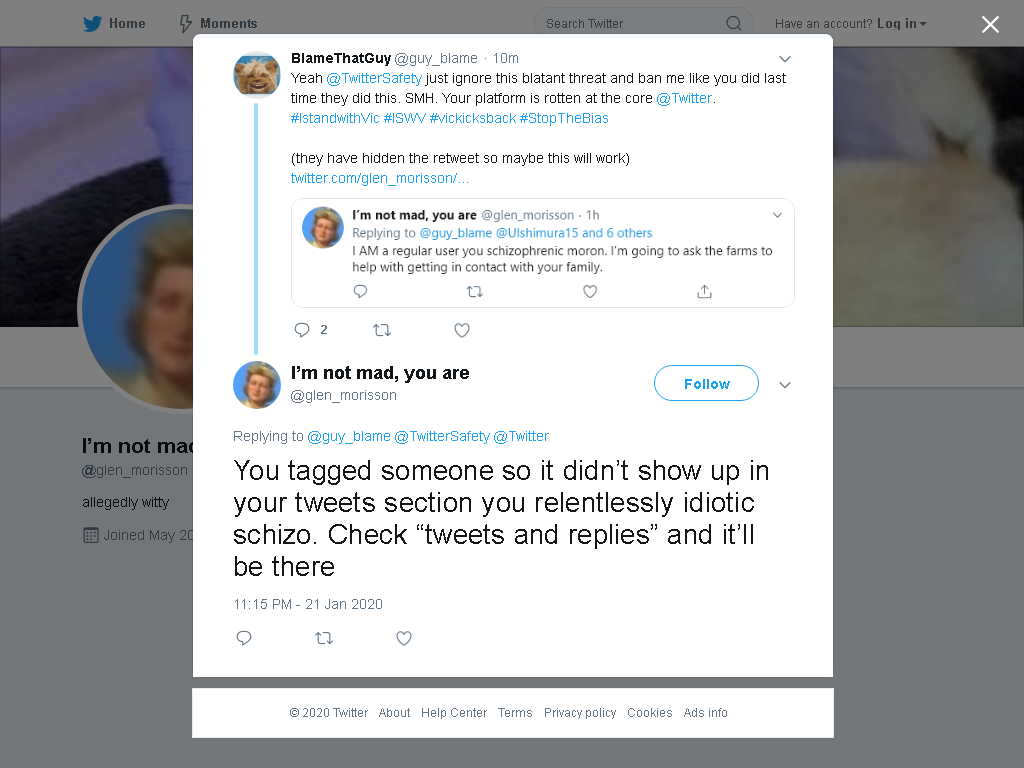Like BlameThatGuy's tweet with heart icon
Image resolution: width=1024 pixels, height=768 pixels.
pos(462,330)
